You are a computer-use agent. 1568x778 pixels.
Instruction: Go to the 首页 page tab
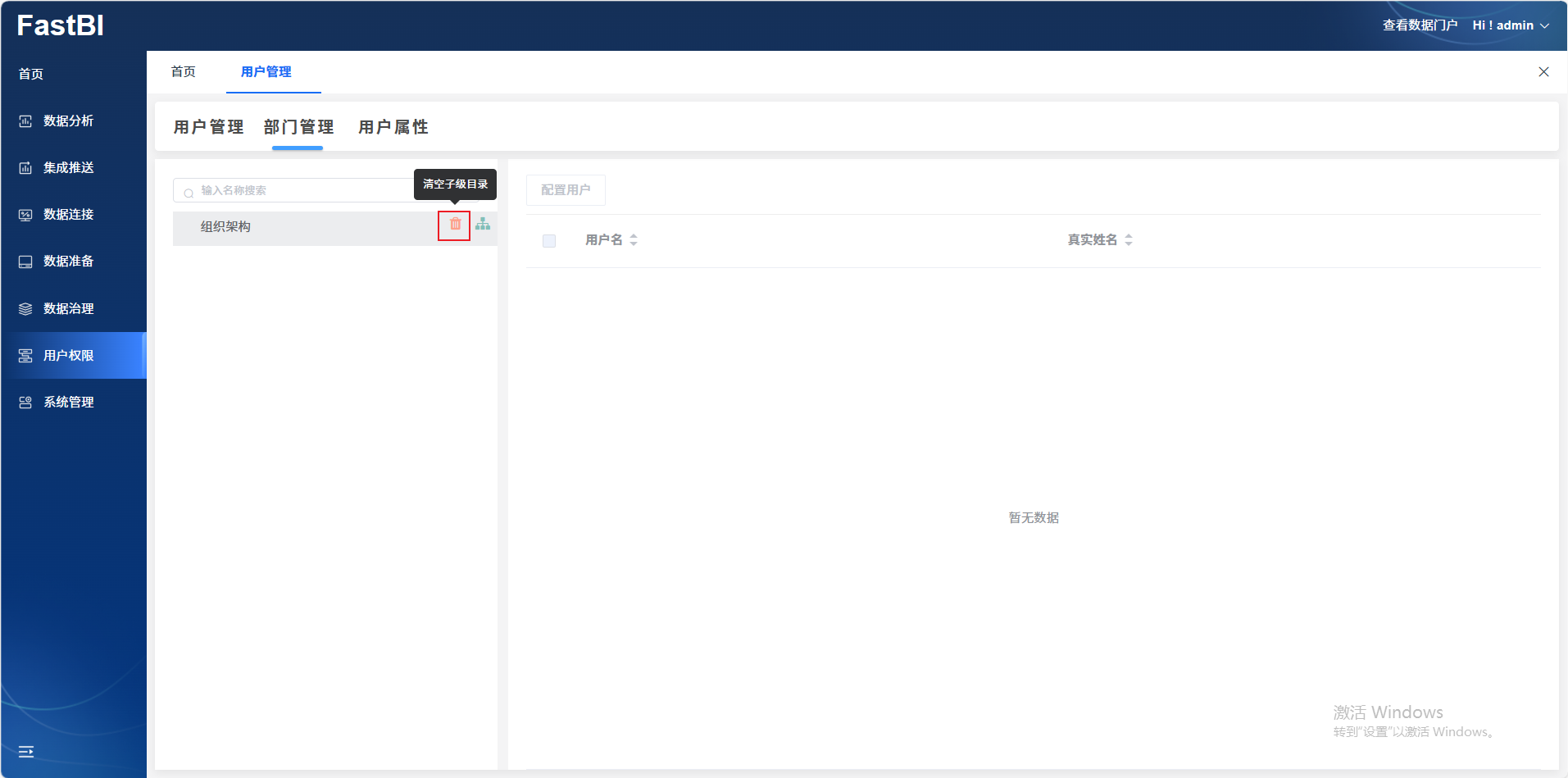[184, 72]
